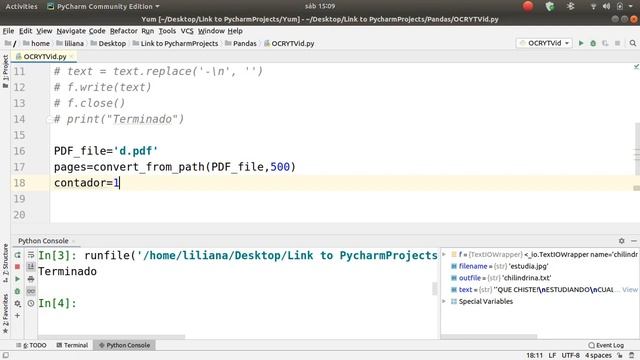Image resolution: width=640 pixels, height=360 pixels.
Task: Click the run-with-coverage icon in top toolbar
Action: pyautogui.click(x=605, y=43)
